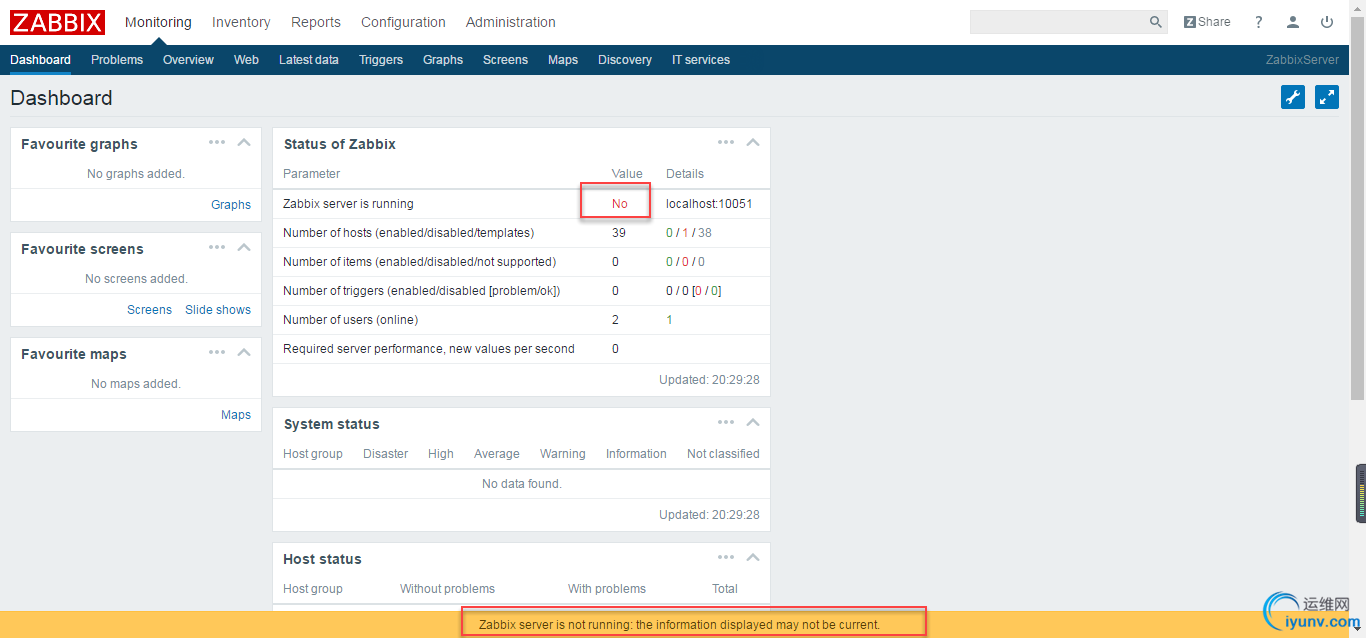Go to the Problems submenu tab
This screenshot has width=1366, height=638.
[117, 60]
